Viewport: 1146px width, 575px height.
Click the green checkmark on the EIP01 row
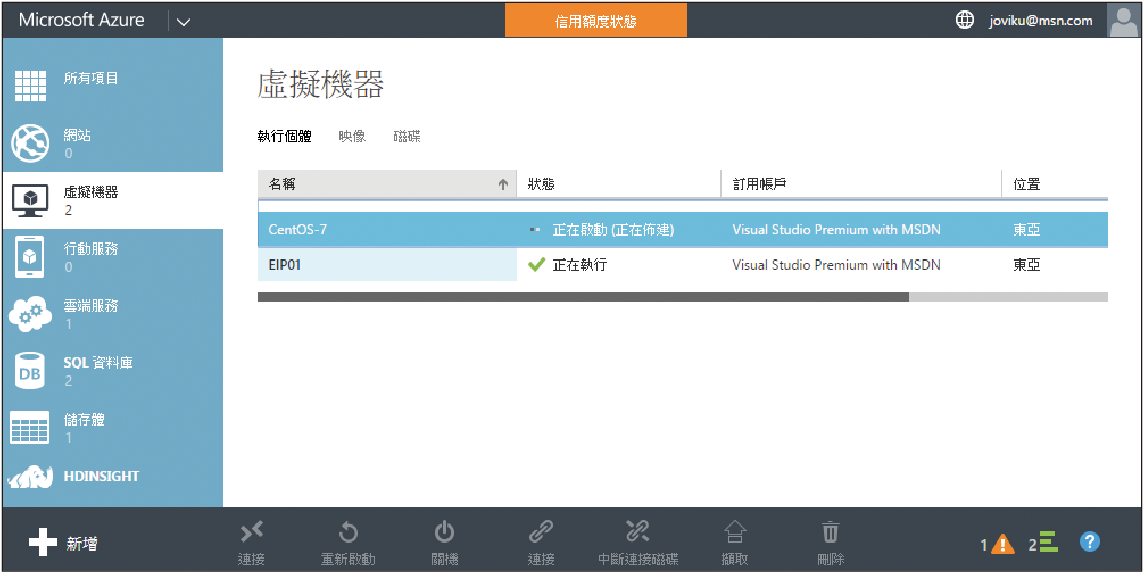[536, 265]
